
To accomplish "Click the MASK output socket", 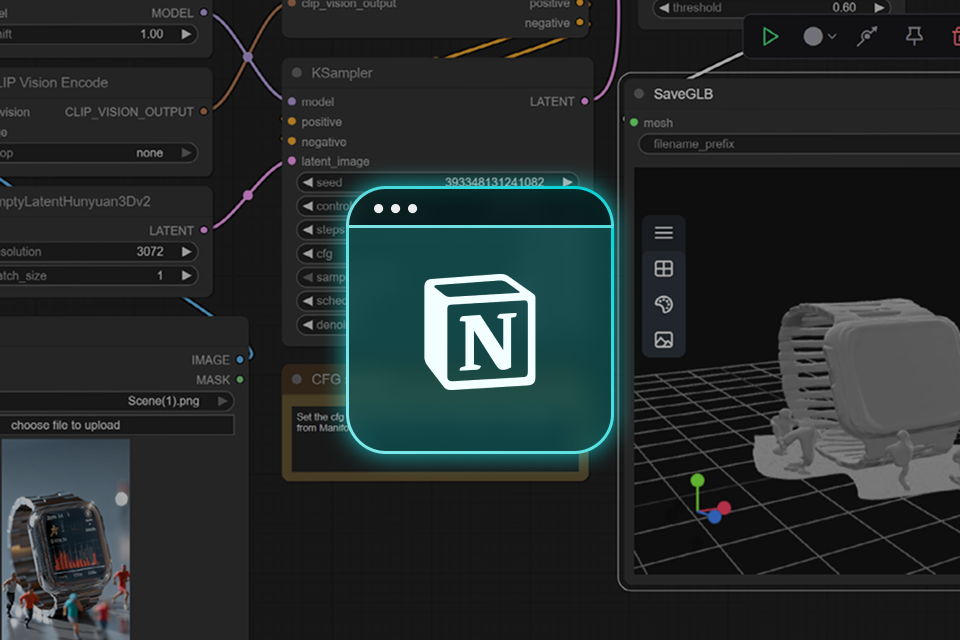I will [x=240, y=380].
